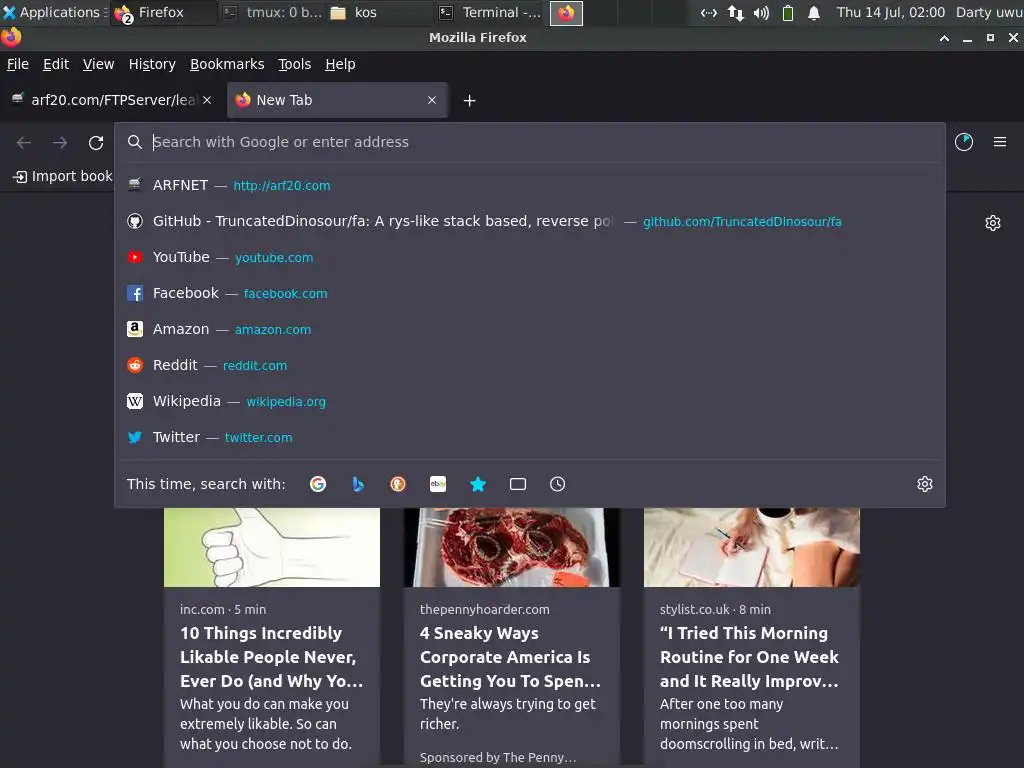Open inc.com thumbs-up article image
Screen dimensions: 1024x768
[x=272, y=547]
